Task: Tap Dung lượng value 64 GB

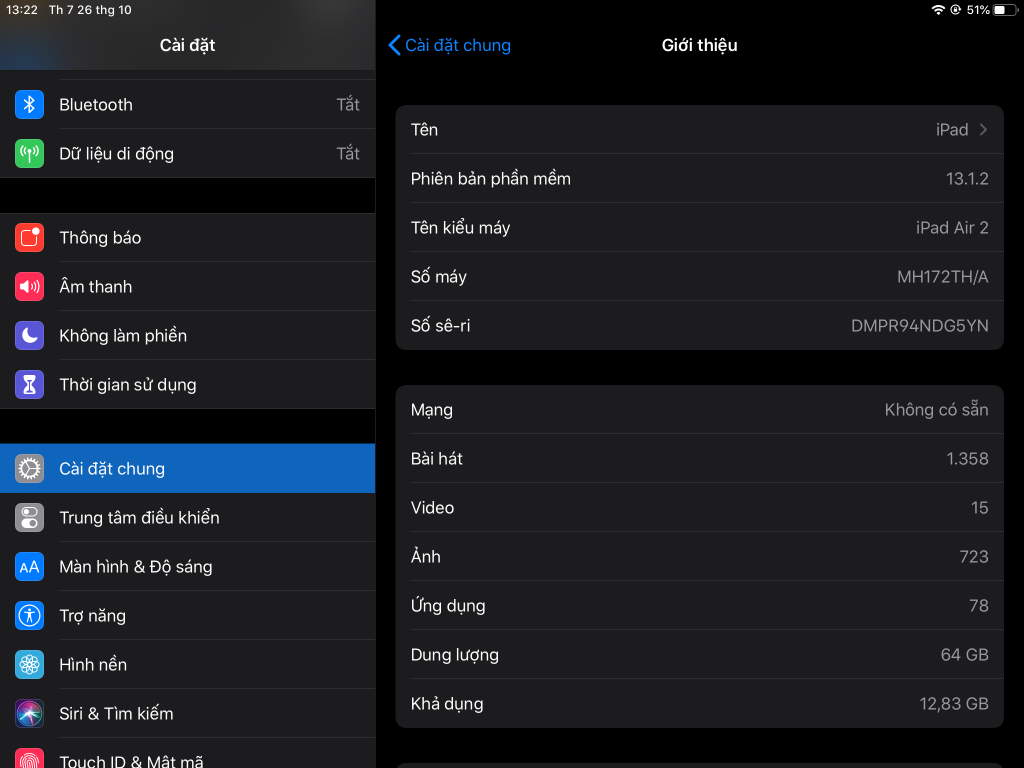Action: (965, 654)
